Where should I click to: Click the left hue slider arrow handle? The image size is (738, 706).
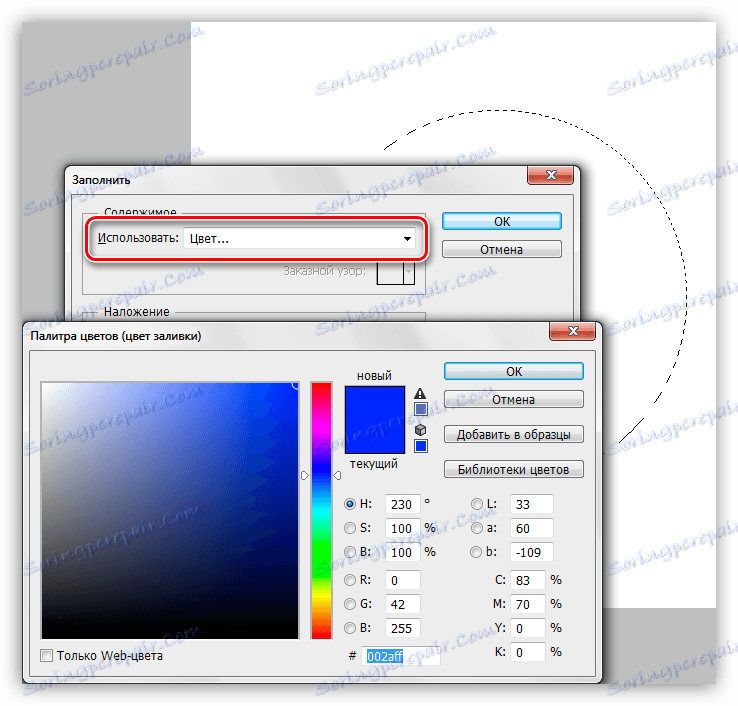click(x=305, y=475)
